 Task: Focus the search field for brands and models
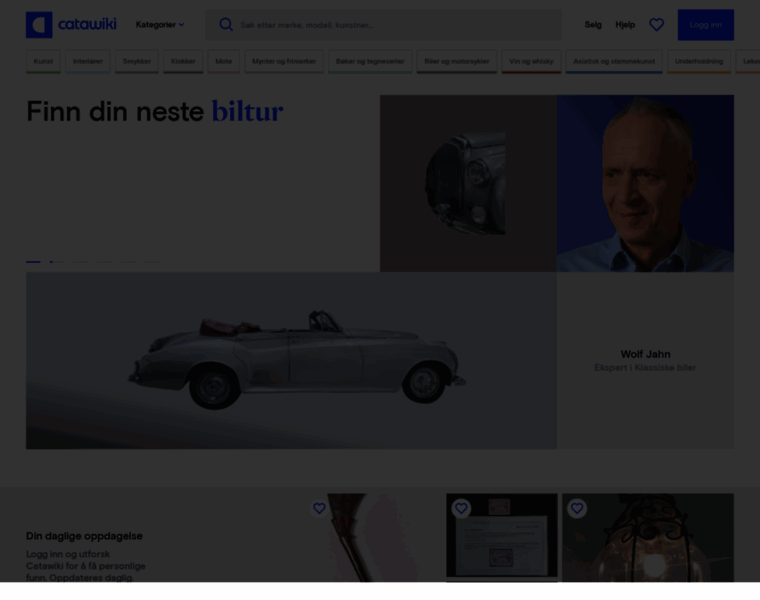tap(383, 25)
